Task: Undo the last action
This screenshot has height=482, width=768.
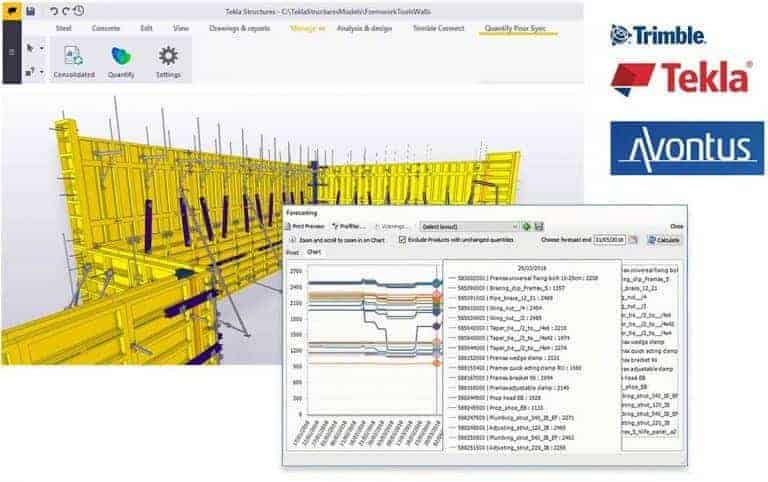Action: pyautogui.click(x=53, y=11)
